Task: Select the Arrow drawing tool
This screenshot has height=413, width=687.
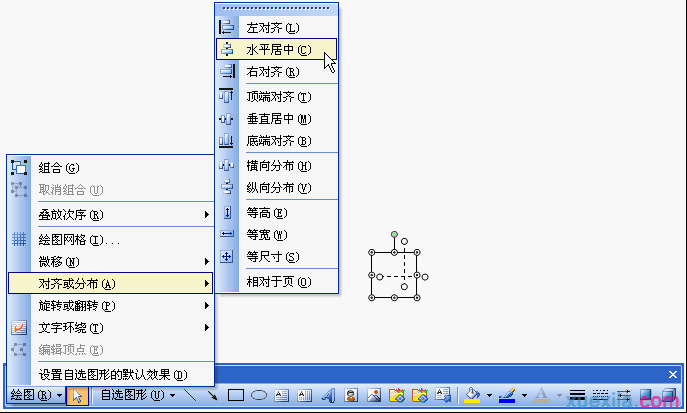Action: point(213,395)
